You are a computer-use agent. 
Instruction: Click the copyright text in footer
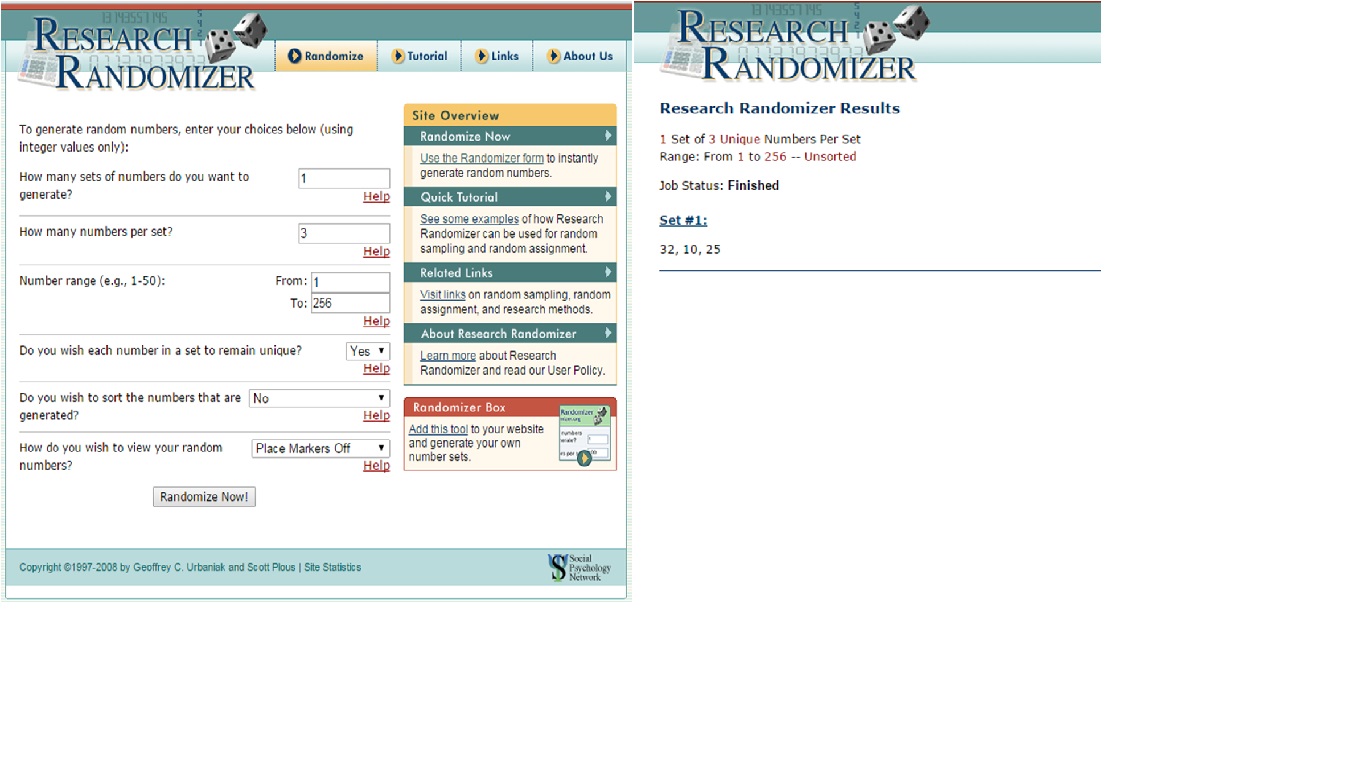tap(157, 567)
